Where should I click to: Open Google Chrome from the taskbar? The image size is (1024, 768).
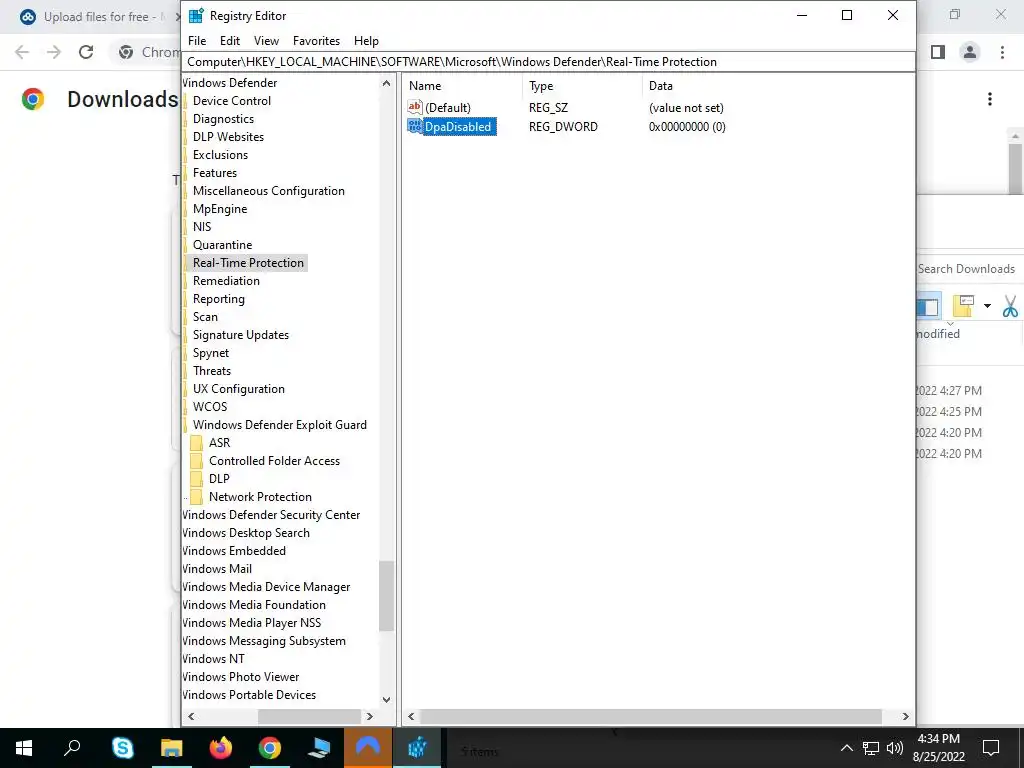pos(270,748)
